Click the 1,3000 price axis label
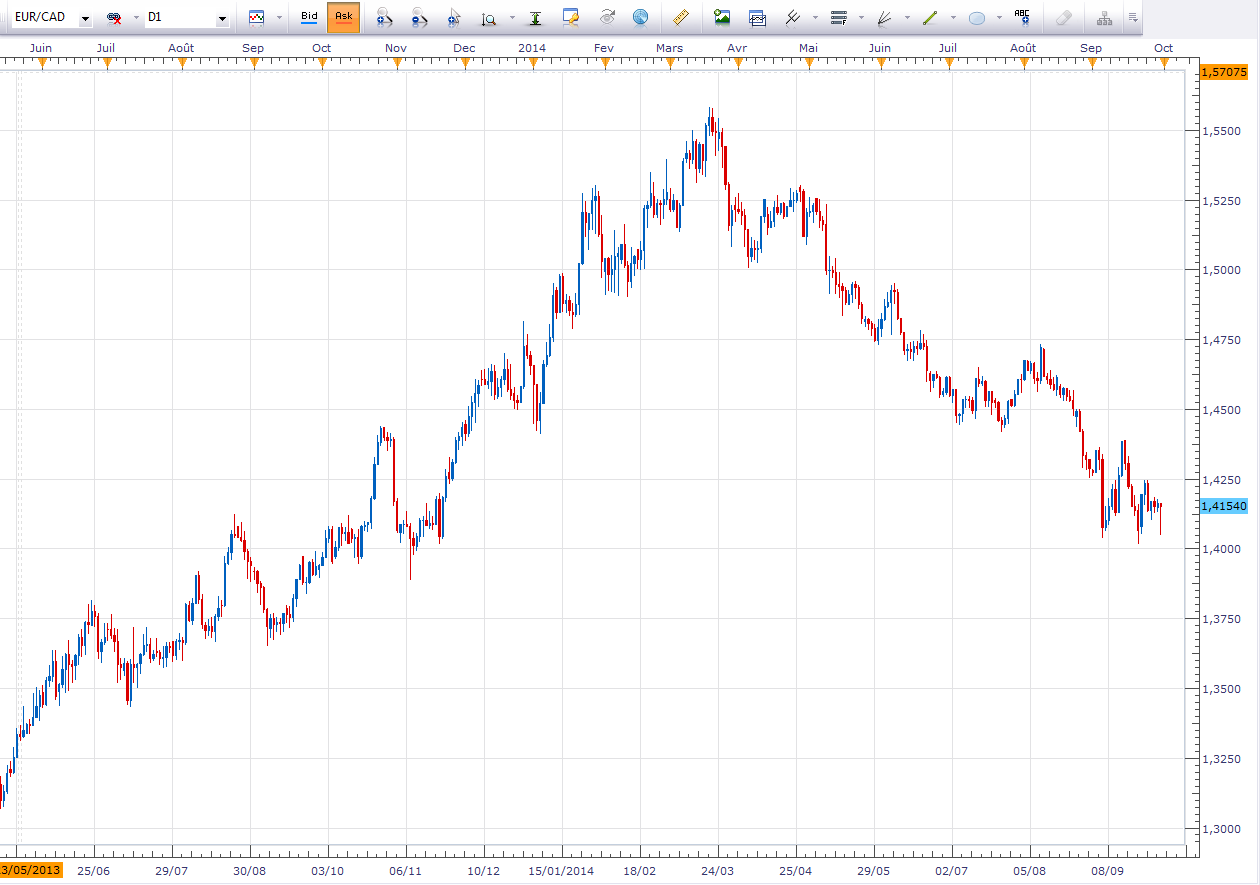 pos(1220,829)
